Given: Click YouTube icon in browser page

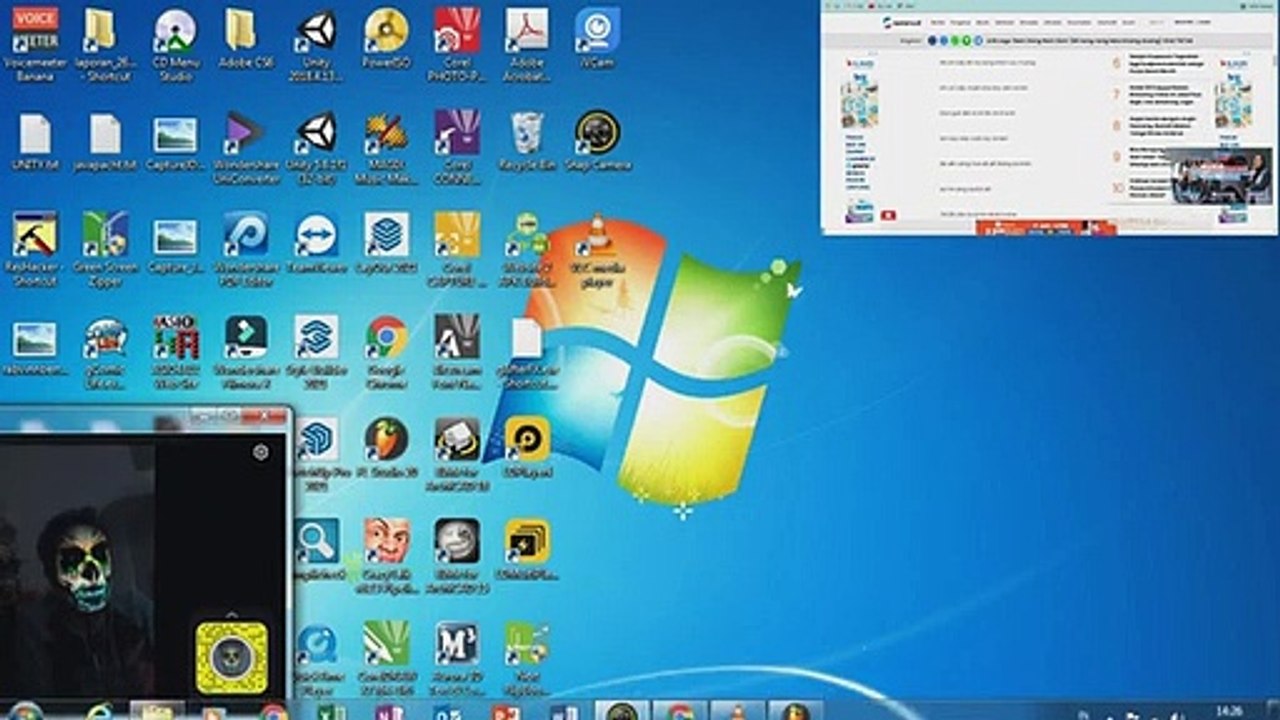Looking at the screenshot, I should tap(887, 214).
